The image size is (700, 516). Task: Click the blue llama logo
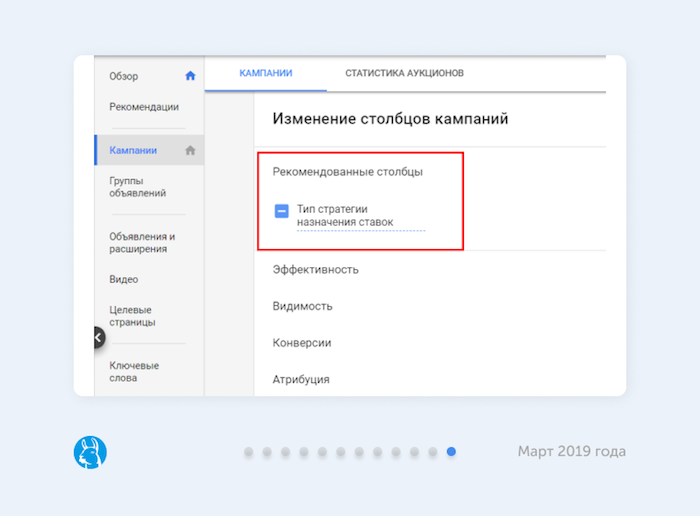(x=90, y=452)
